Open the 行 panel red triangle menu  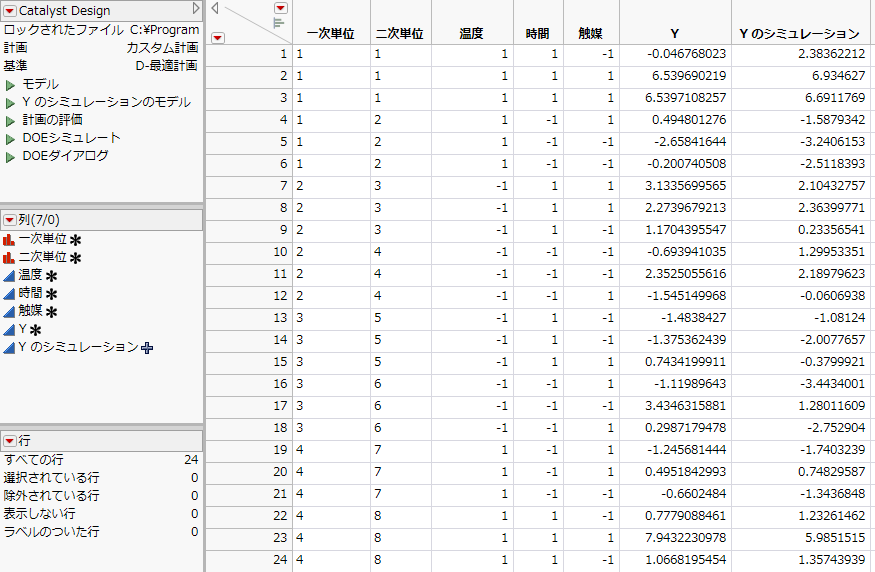coord(9,441)
